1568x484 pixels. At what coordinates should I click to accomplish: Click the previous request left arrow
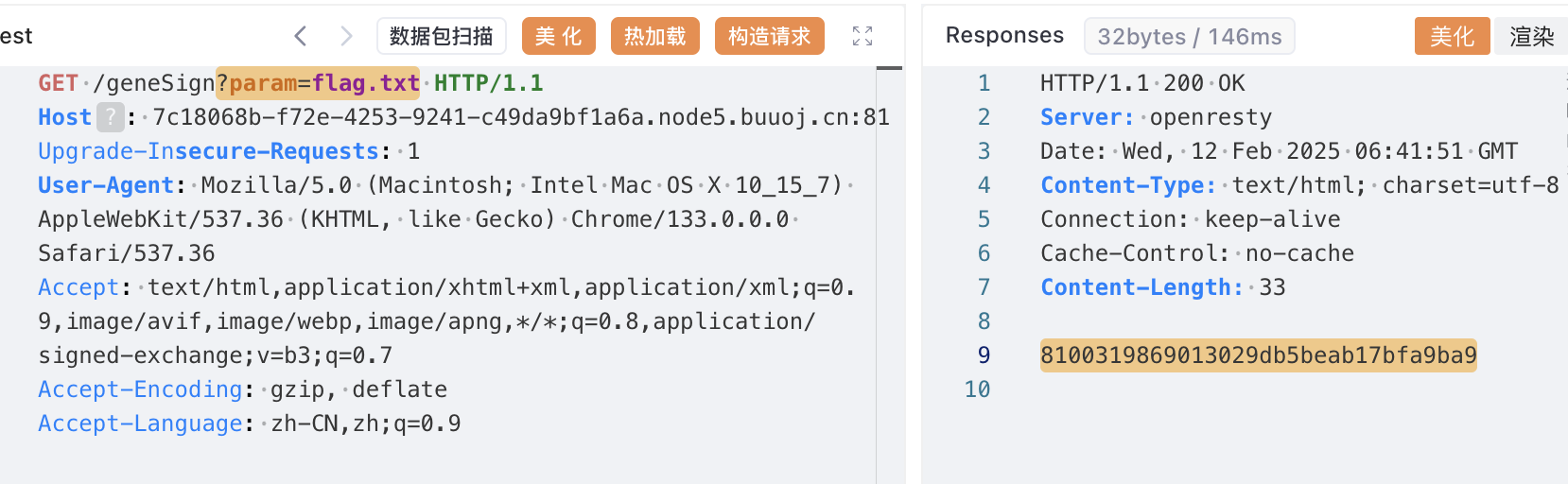tap(301, 36)
